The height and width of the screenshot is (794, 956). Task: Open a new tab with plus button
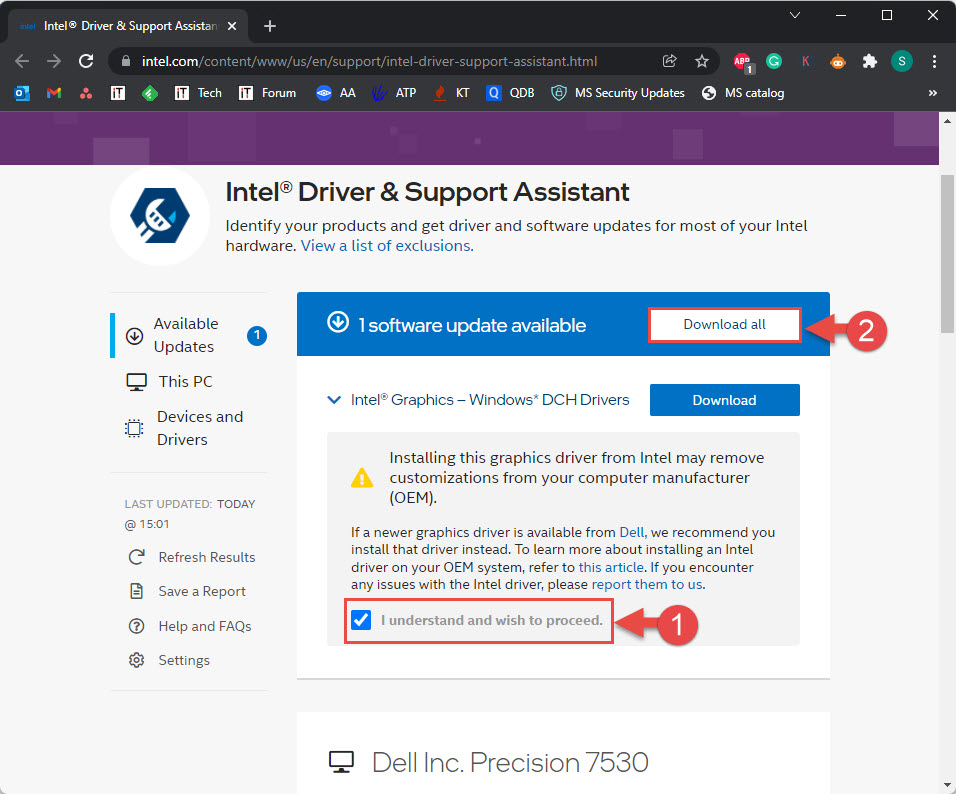(270, 26)
